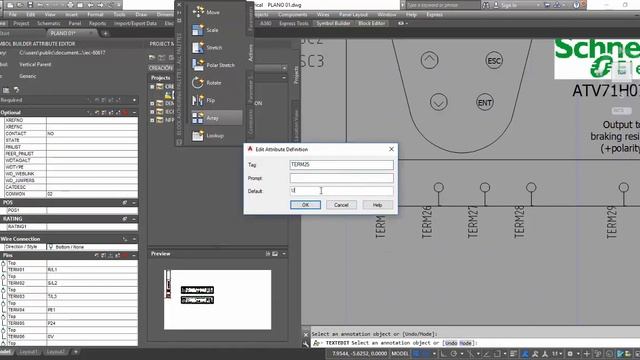Click the Sign In link in title bar
Viewport: 640px width, 360px height.
coord(509,5)
